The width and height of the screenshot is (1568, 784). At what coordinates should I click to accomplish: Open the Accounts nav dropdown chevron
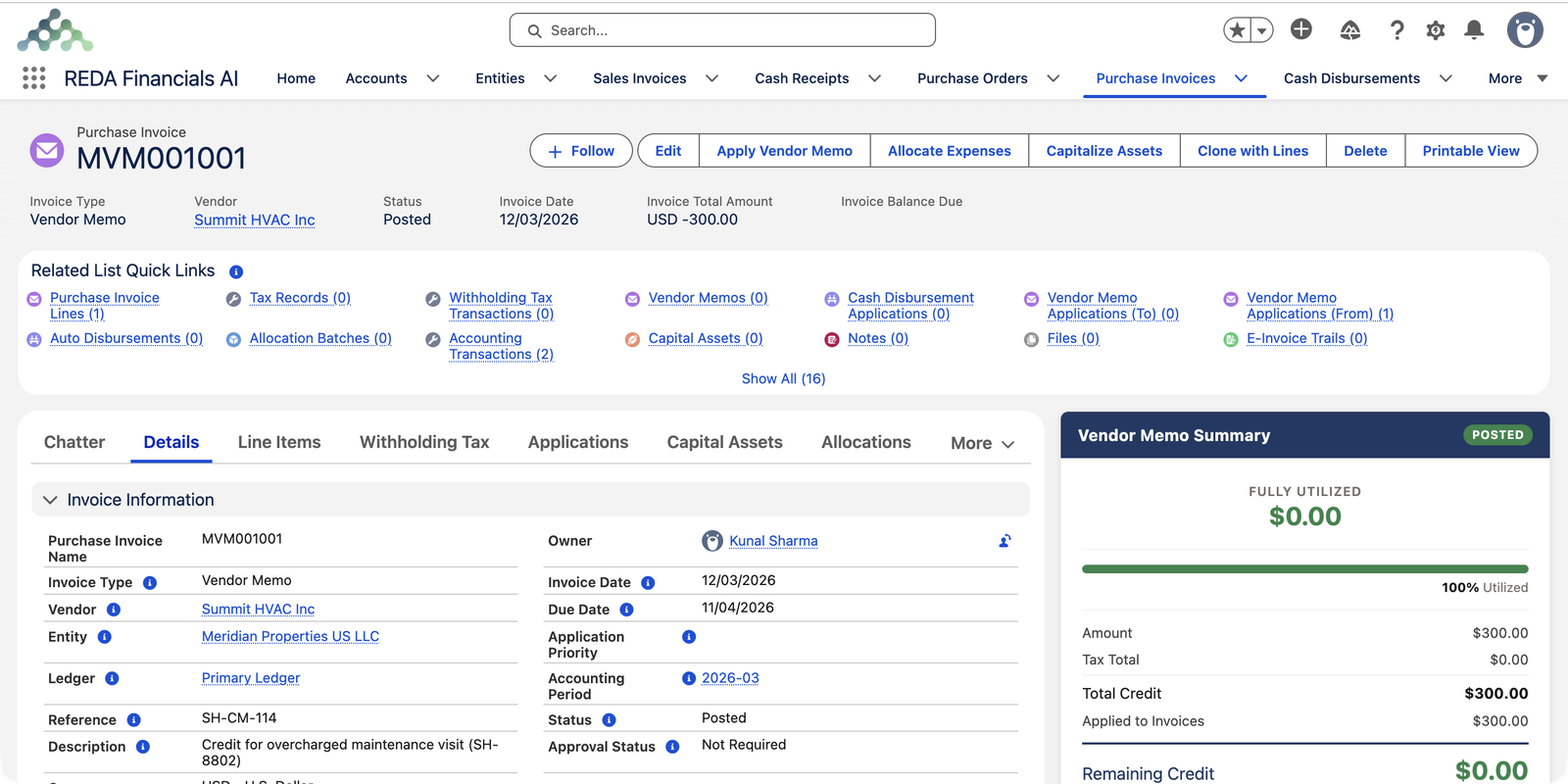click(x=432, y=78)
